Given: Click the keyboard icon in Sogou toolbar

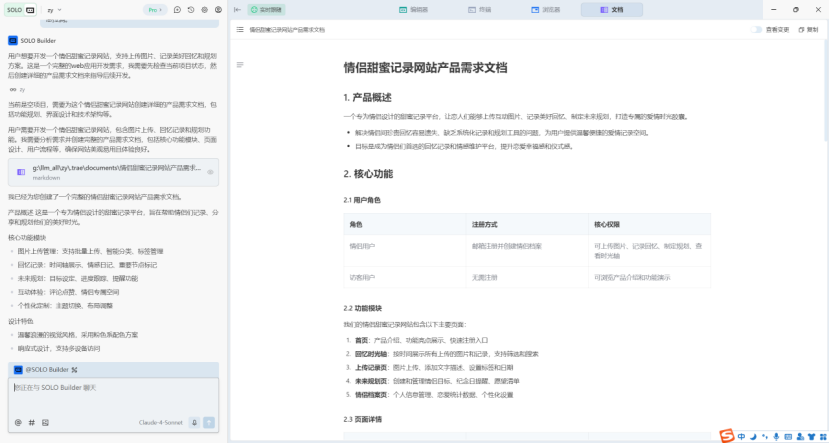Looking at the screenshot, I should tap(788, 437).
